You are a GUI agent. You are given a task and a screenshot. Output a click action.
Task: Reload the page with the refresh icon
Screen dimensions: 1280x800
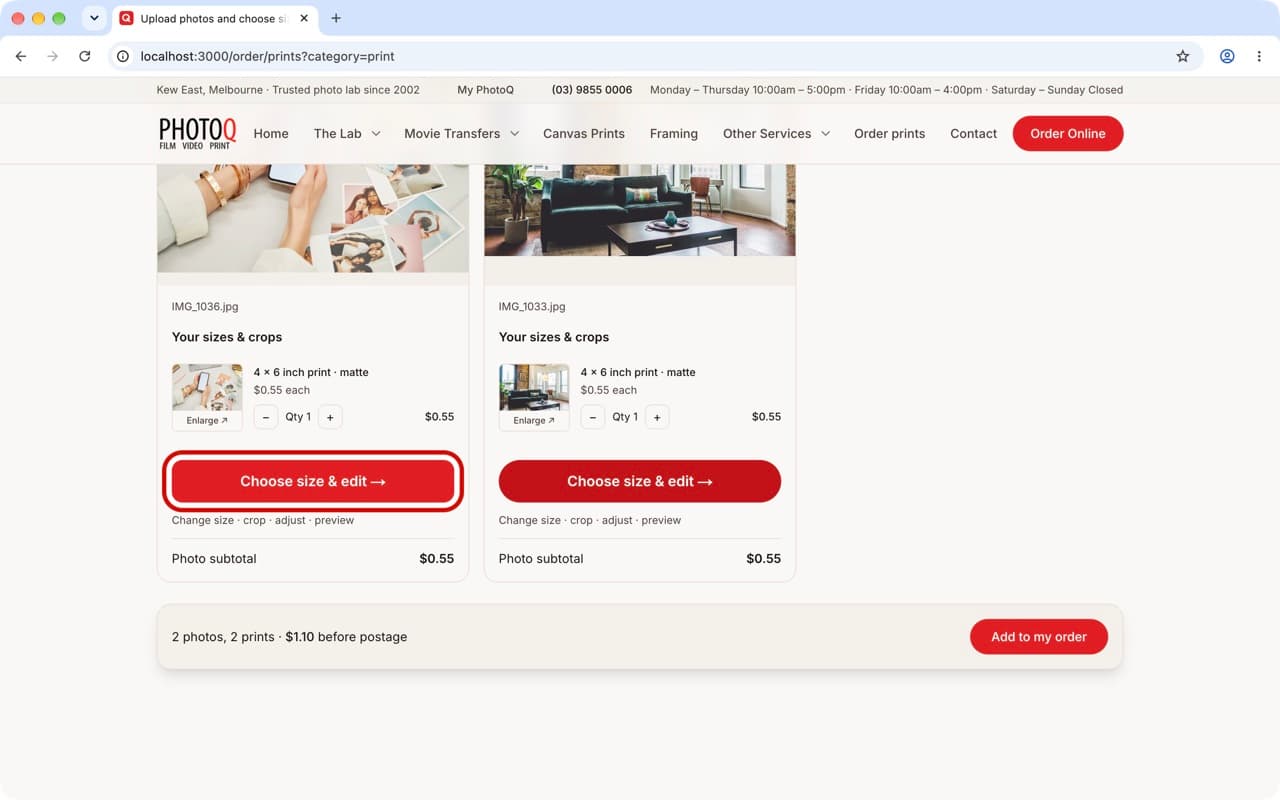point(85,56)
